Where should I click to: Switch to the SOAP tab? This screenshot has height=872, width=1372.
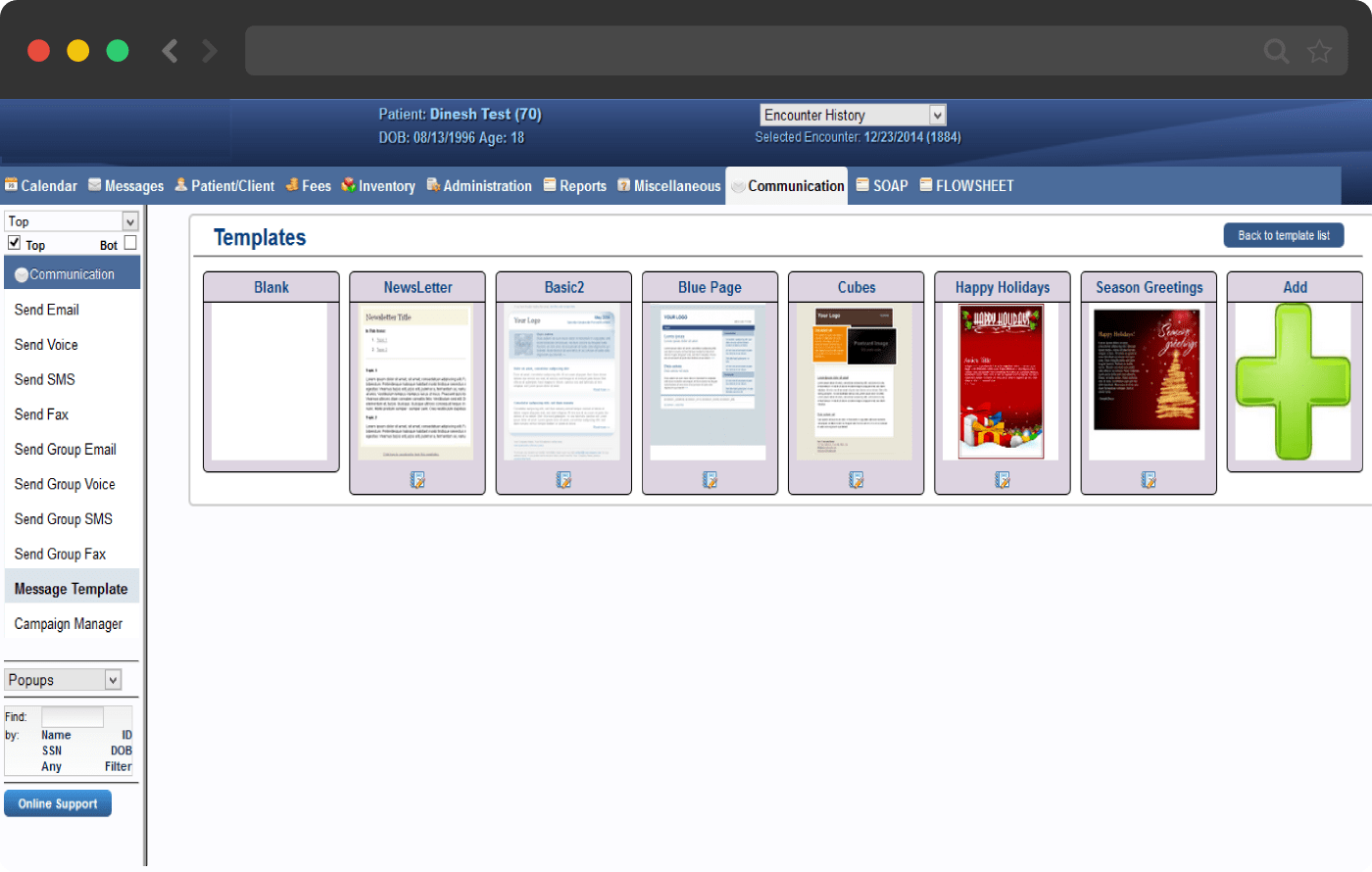point(882,185)
